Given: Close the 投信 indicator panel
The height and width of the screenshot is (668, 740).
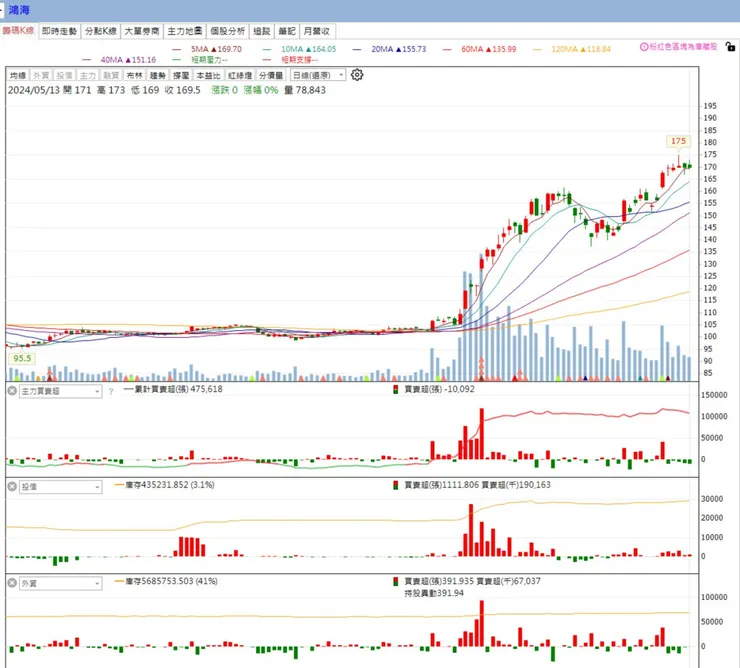Looking at the screenshot, I should coord(12,486).
